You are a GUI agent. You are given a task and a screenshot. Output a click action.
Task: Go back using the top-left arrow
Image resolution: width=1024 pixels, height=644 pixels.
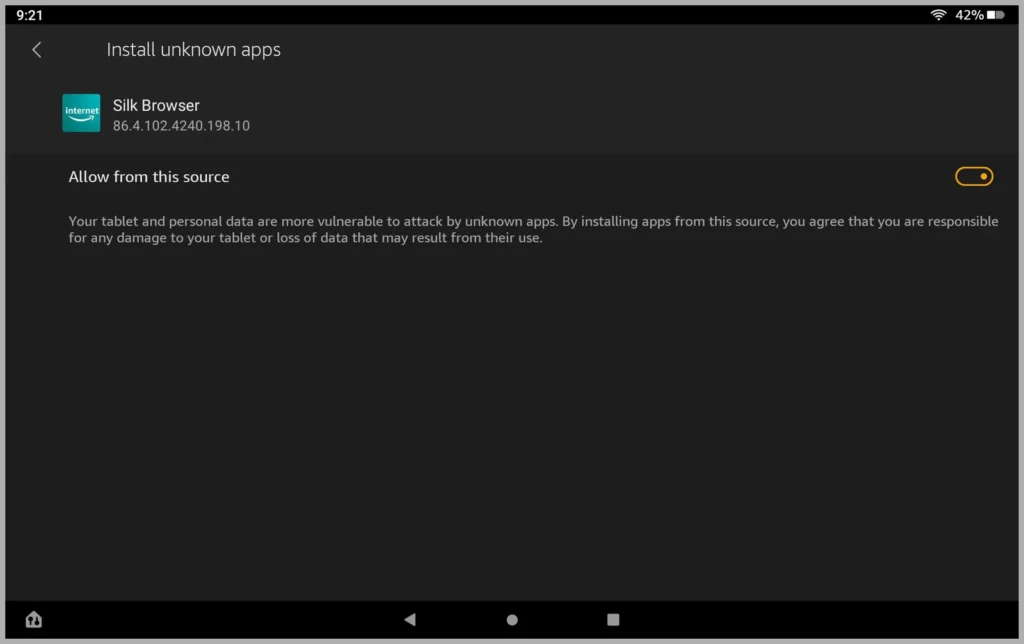[37, 50]
